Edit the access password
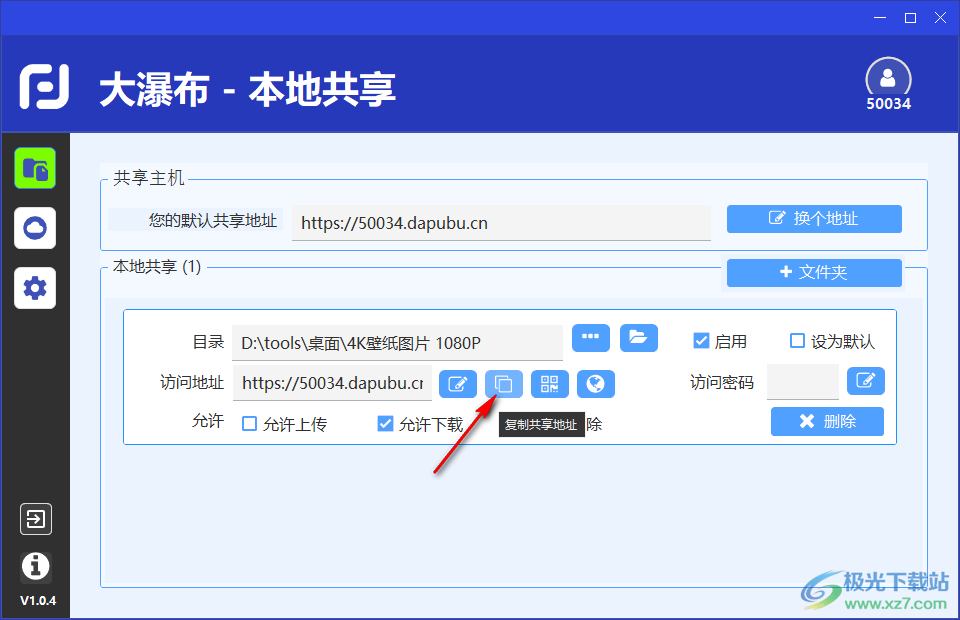 point(866,381)
